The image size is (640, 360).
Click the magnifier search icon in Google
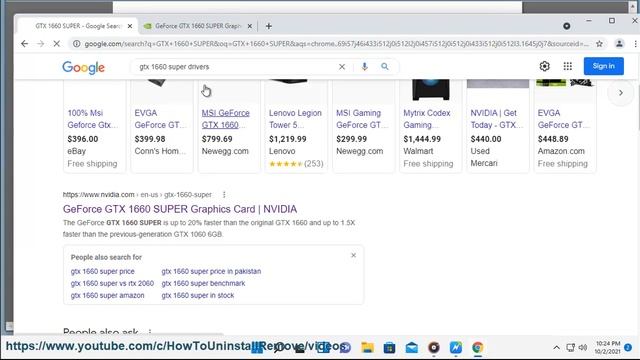tap(385, 67)
